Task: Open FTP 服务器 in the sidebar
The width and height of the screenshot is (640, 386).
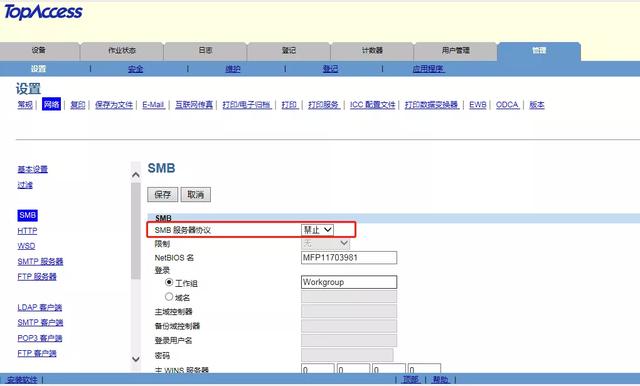Action: tap(37, 276)
